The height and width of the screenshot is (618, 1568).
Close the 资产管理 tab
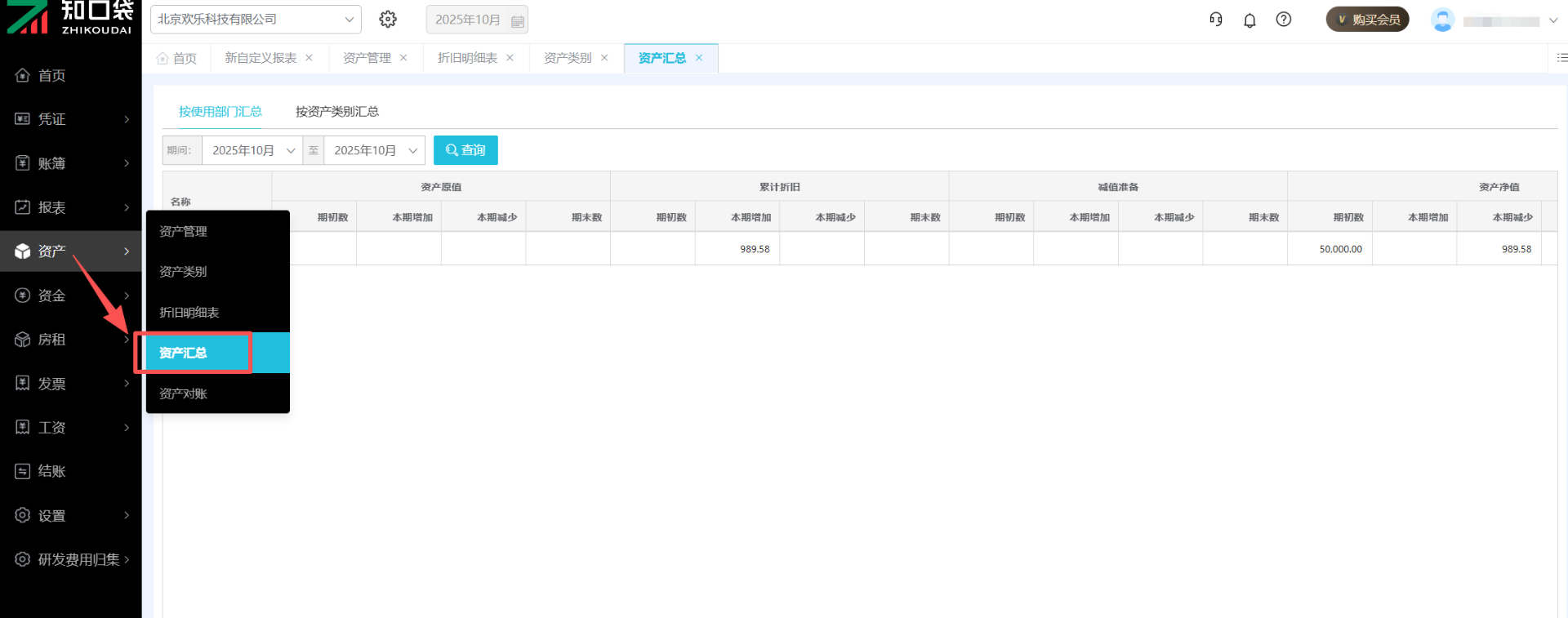coord(403,58)
